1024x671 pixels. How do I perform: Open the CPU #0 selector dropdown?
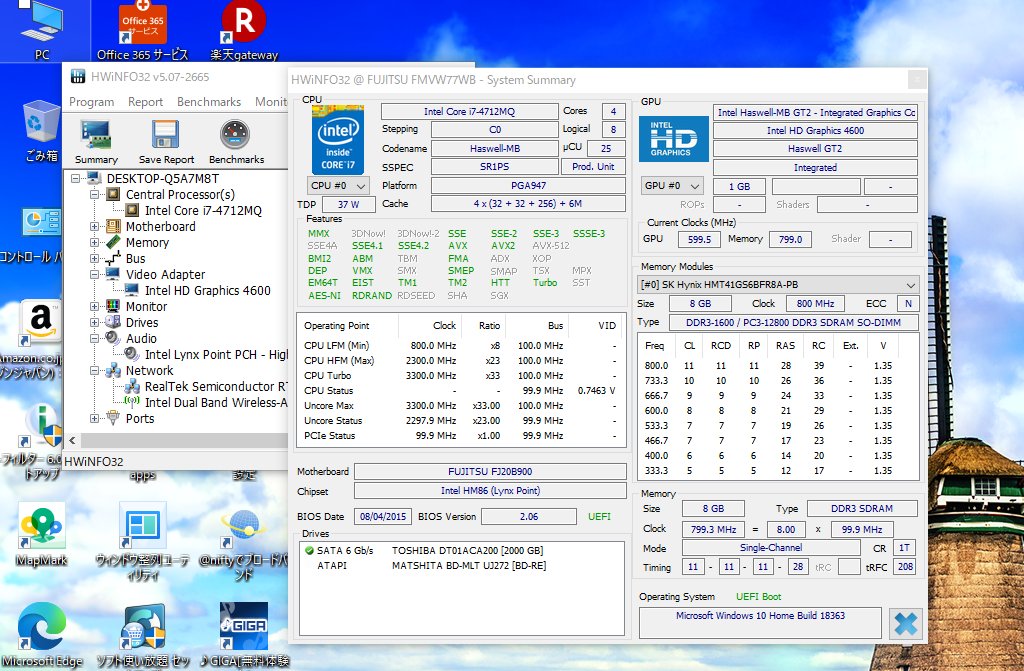click(338, 186)
